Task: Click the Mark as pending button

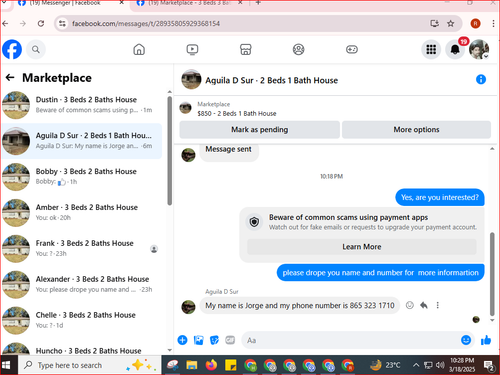Action: coord(260,130)
